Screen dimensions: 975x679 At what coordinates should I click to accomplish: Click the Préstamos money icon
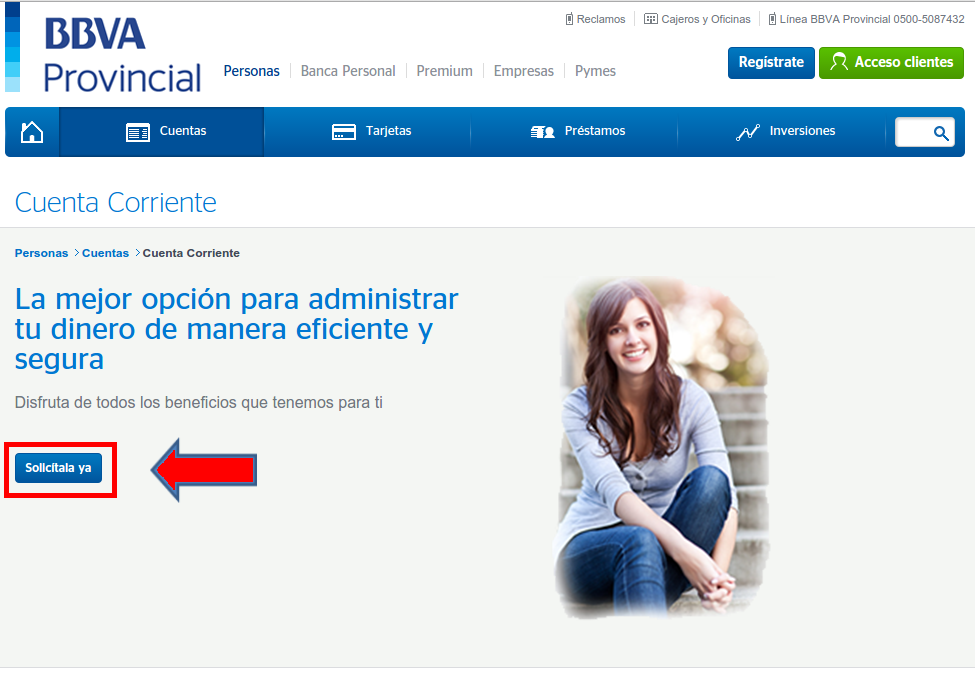(542, 132)
